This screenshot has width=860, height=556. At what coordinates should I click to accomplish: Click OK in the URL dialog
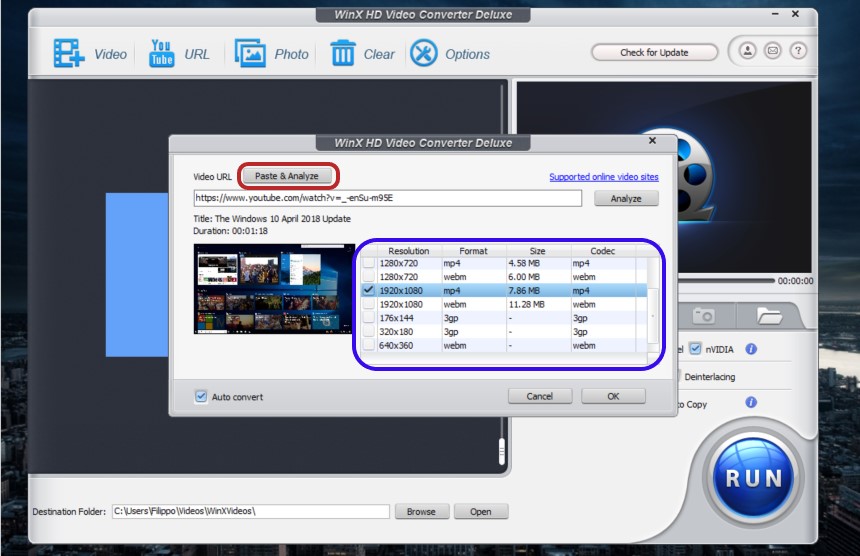[613, 396]
